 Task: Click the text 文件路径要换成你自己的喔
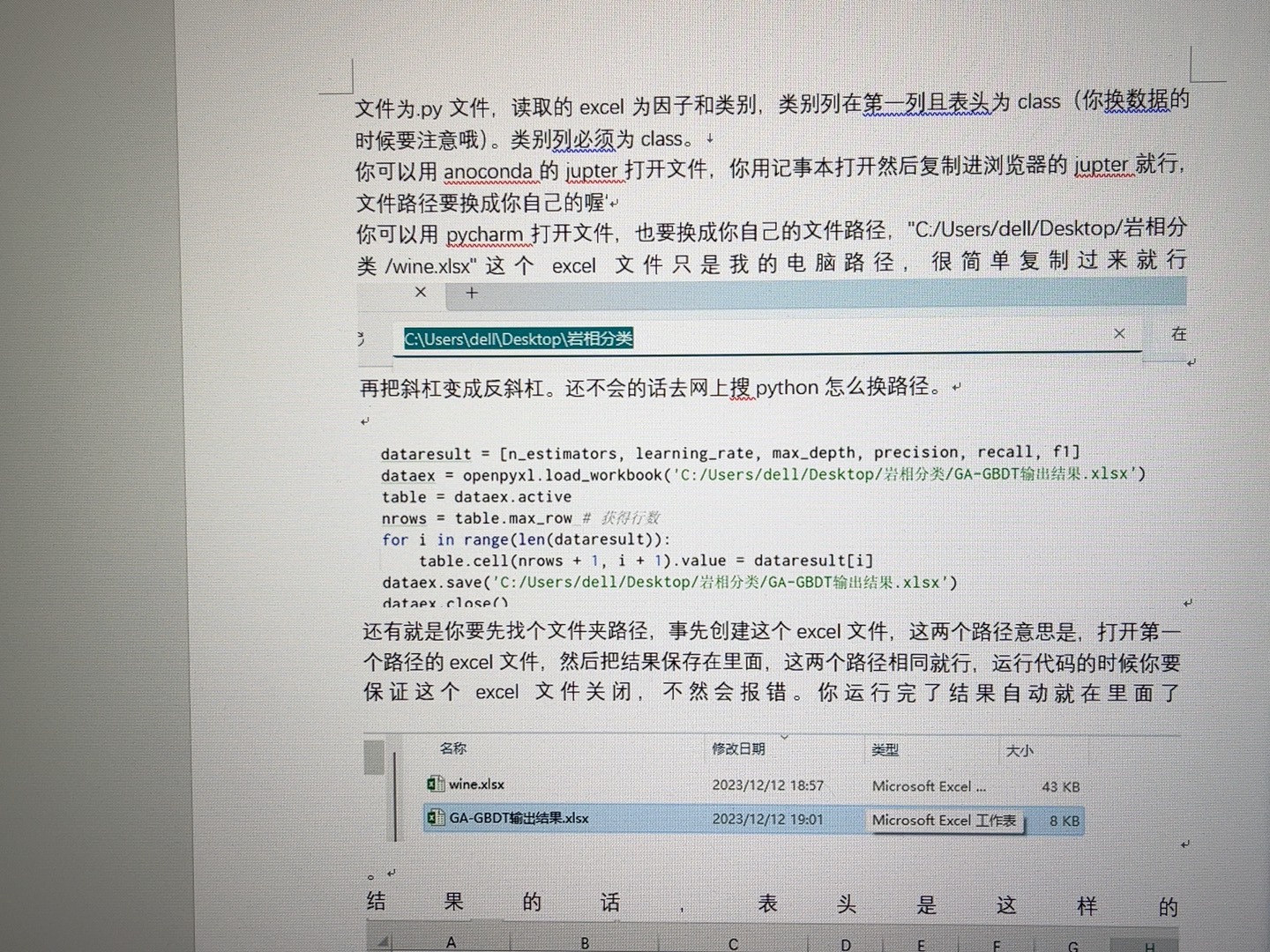tap(481, 203)
